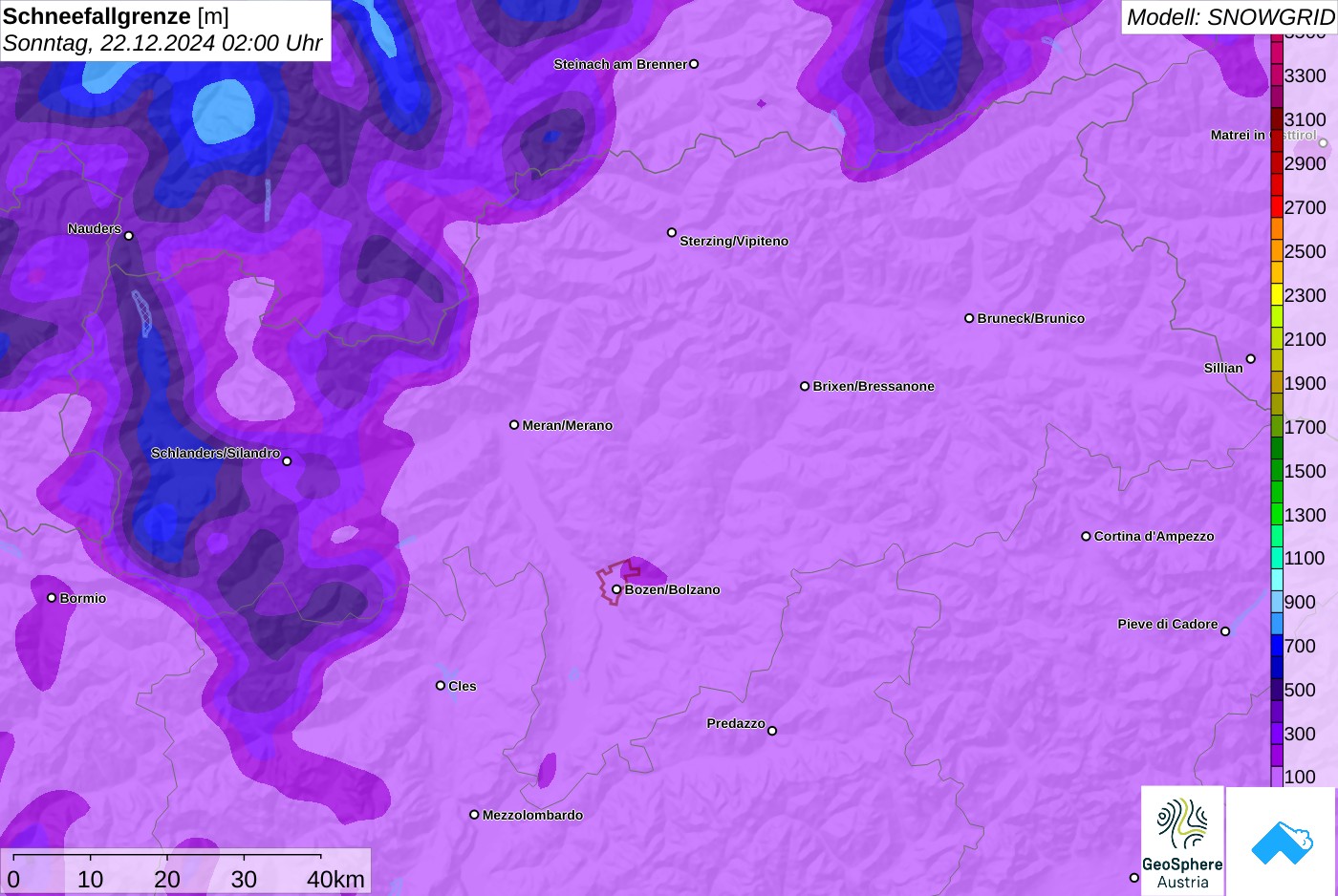This screenshot has height=896, width=1338.
Task: Click the Sillian location marker
Action: point(1251,359)
